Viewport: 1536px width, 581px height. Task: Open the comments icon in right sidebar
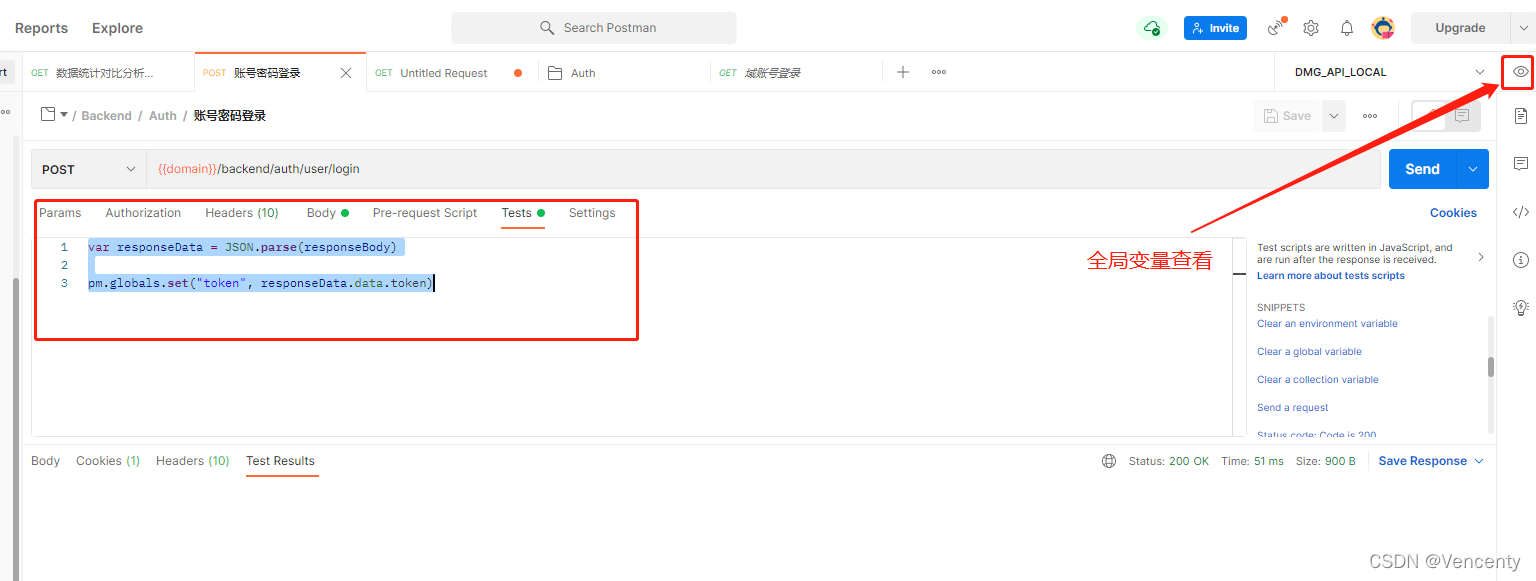1521,164
